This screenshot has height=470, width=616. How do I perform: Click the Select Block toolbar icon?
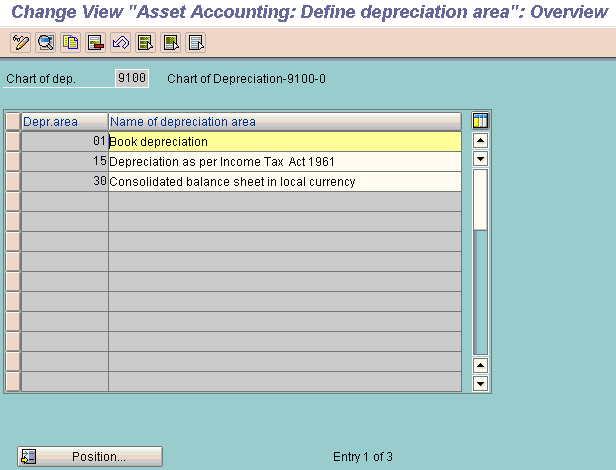170,42
